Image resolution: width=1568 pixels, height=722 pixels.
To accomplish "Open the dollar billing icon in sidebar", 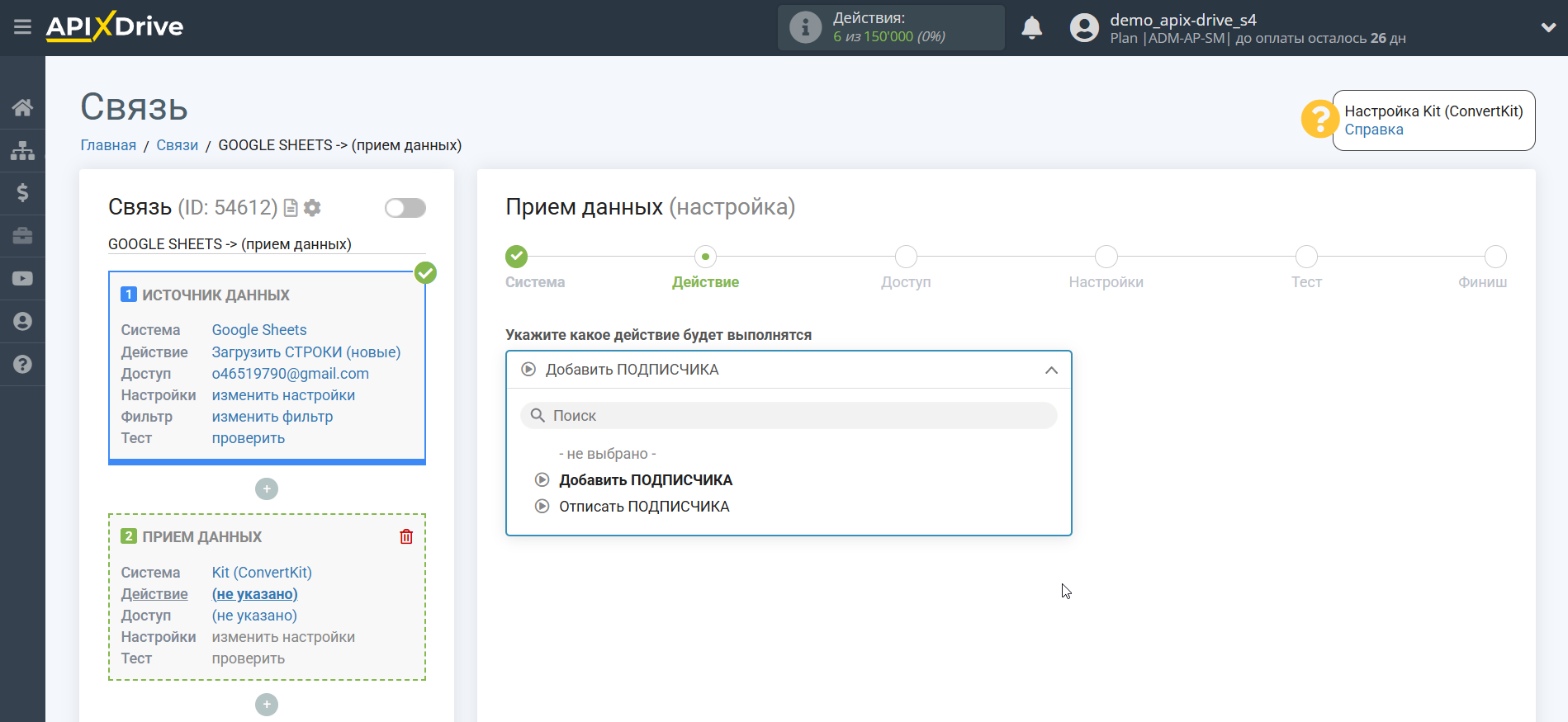I will click(x=22, y=193).
